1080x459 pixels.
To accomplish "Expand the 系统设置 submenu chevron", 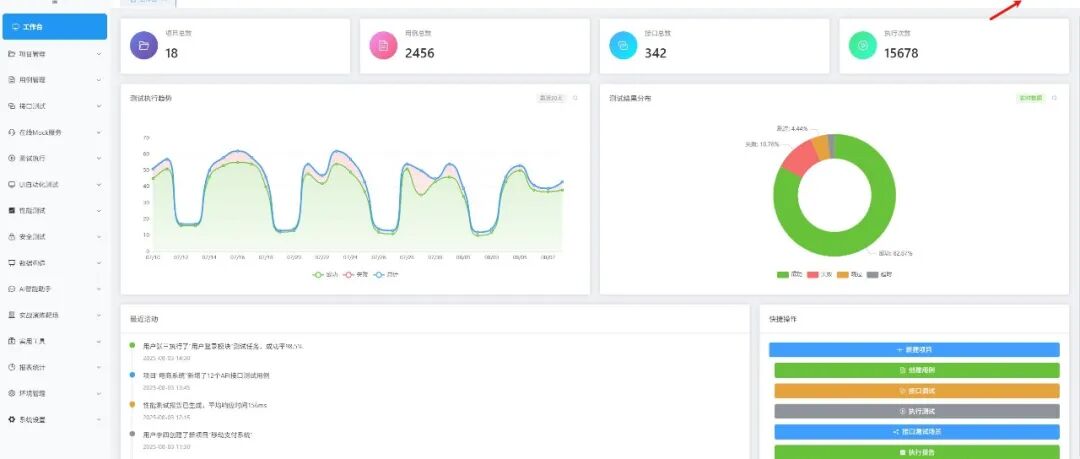I will pyautogui.click(x=99, y=419).
